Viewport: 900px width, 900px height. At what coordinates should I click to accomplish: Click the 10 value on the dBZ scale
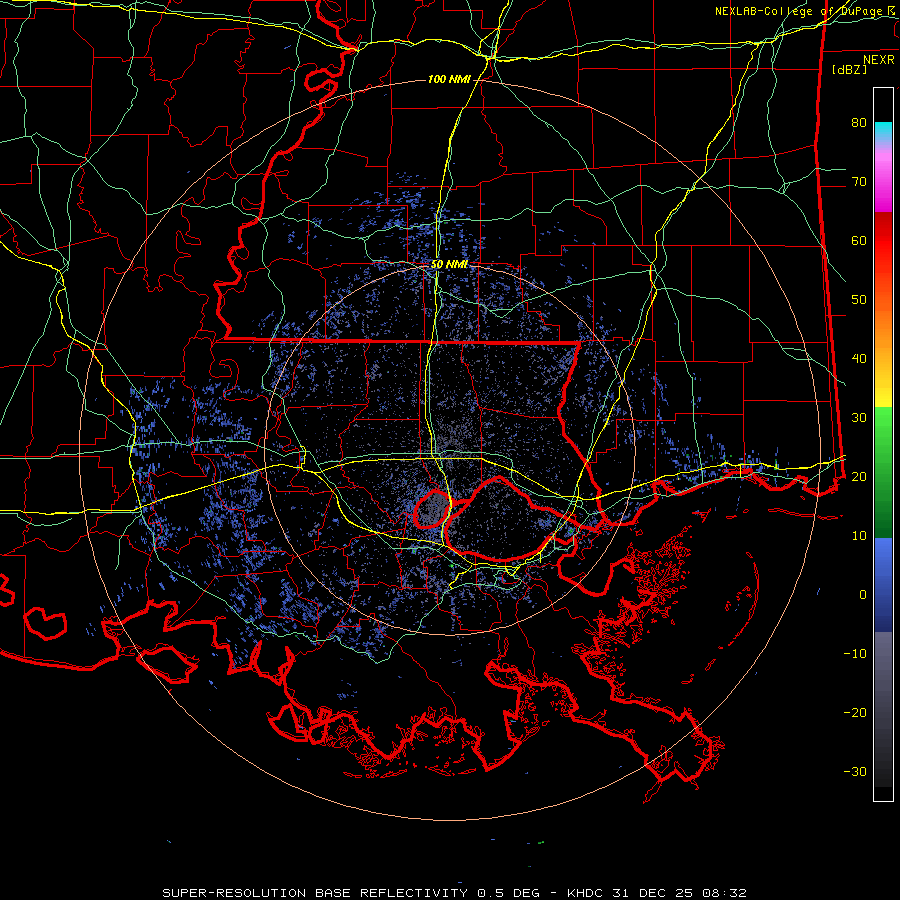(x=859, y=536)
